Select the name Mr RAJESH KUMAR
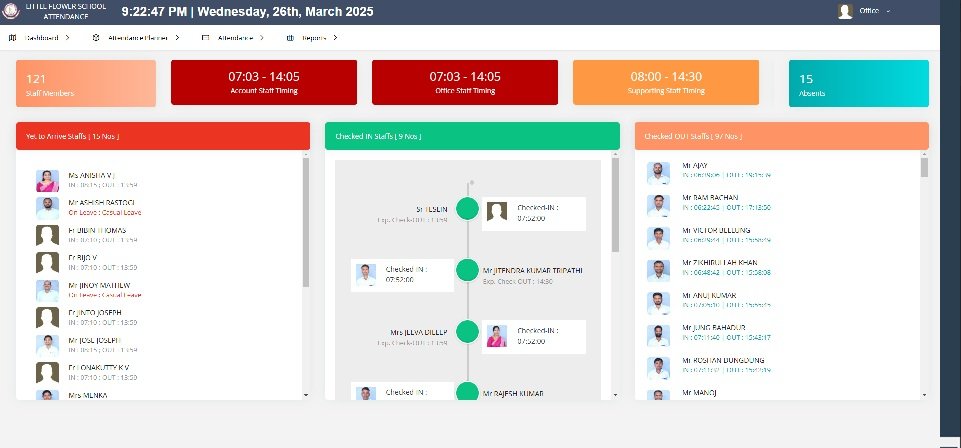Viewport: 961px width, 448px height. (x=513, y=393)
